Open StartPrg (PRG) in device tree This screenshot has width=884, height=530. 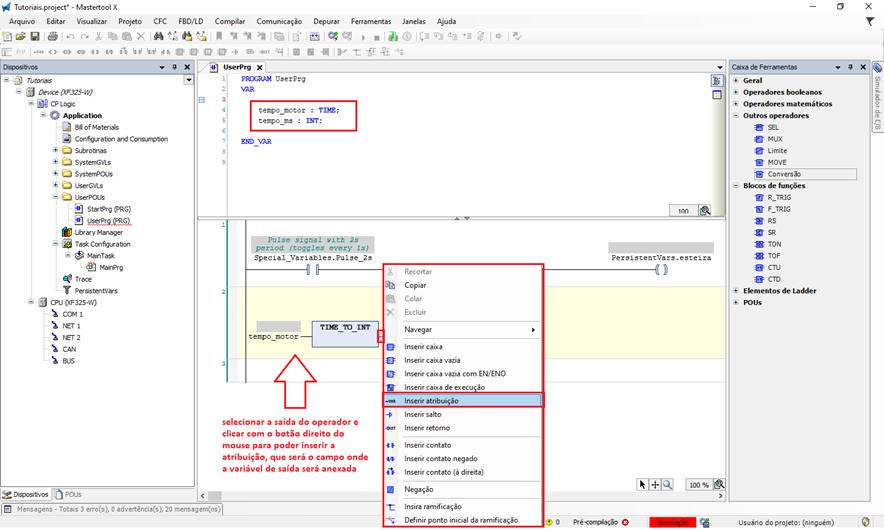coord(108,209)
